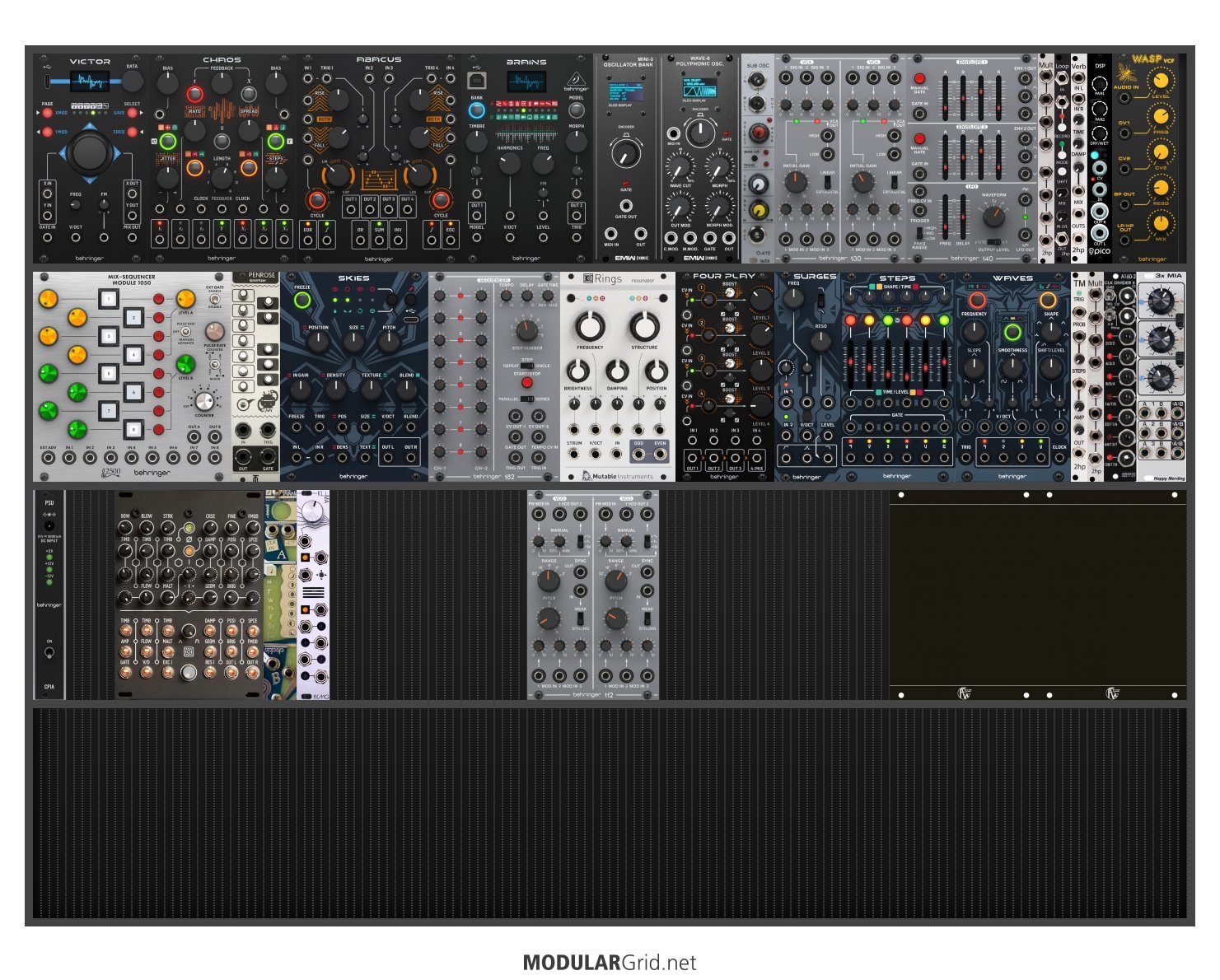Click the GATE OUT jack on Mini-3
Image resolution: width=1220 pixels, height=980 pixels.
click(x=626, y=207)
